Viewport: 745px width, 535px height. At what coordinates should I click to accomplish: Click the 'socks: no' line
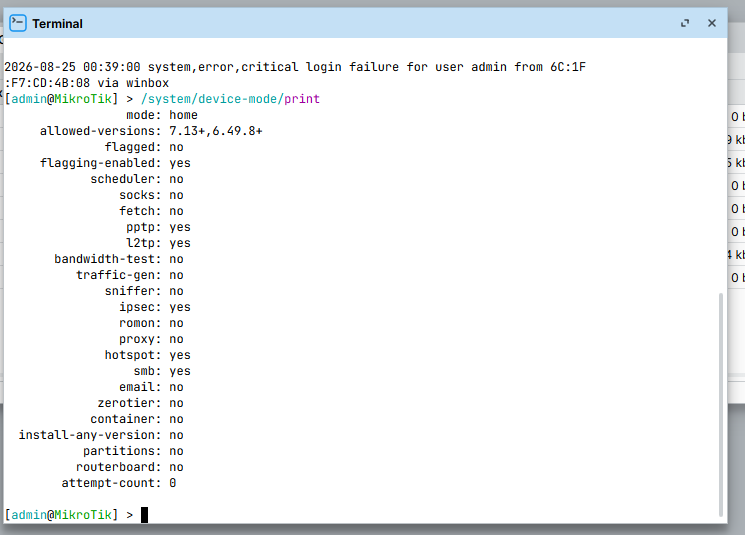151,195
